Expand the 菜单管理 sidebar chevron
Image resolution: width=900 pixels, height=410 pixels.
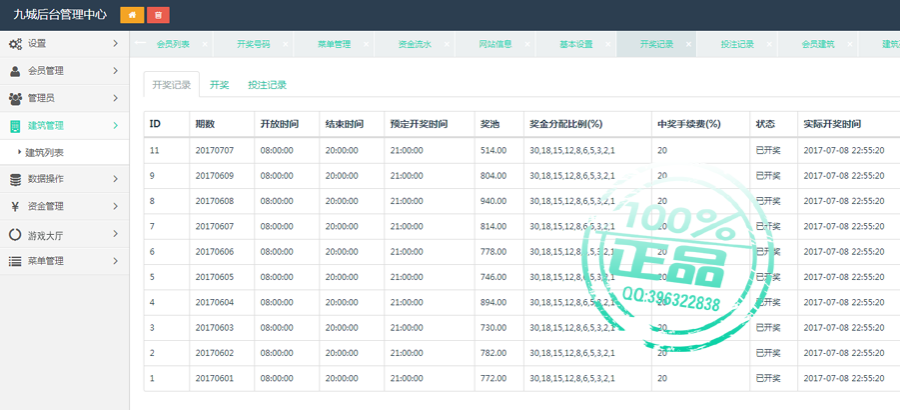click(115, 261)
